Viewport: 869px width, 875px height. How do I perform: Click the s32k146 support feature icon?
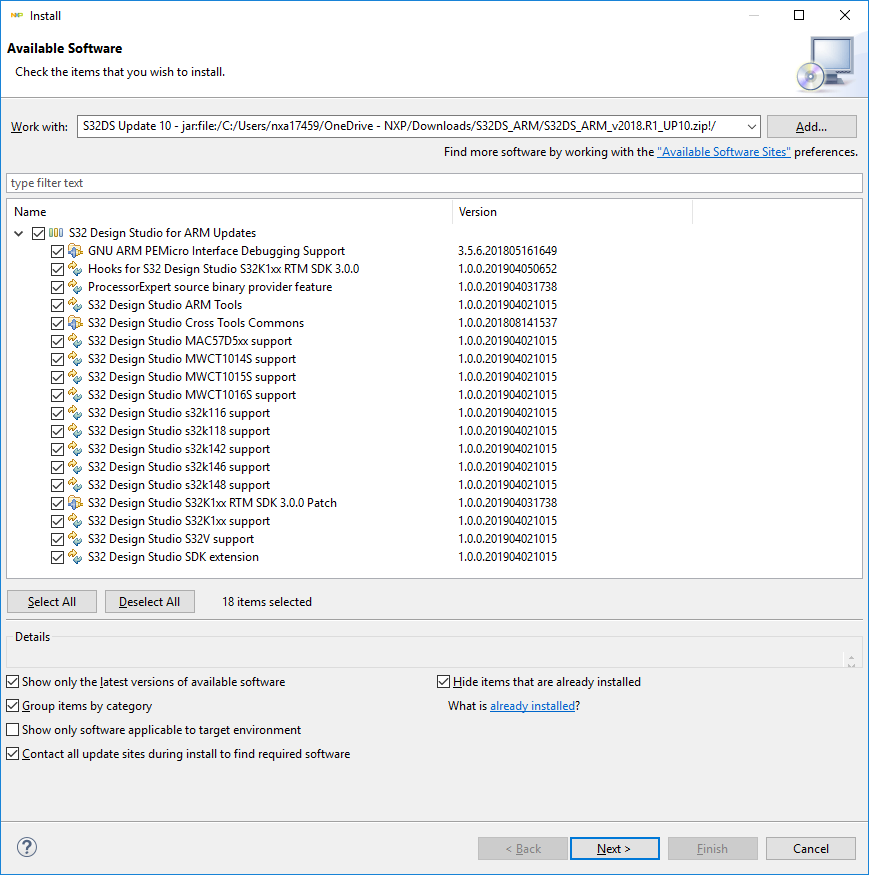click(x=75, y=467)
